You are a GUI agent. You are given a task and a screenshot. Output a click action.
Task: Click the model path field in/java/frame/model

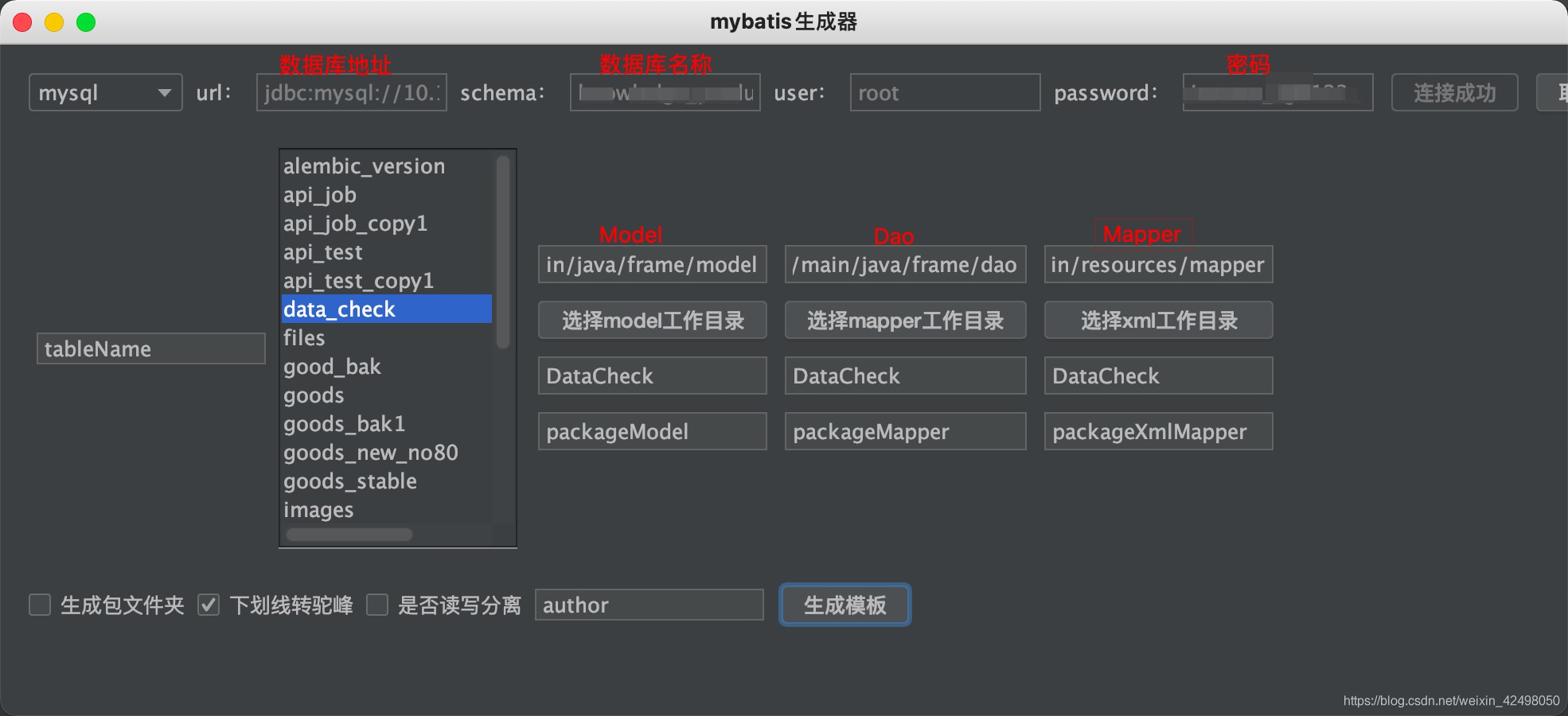tap(653, 264)
